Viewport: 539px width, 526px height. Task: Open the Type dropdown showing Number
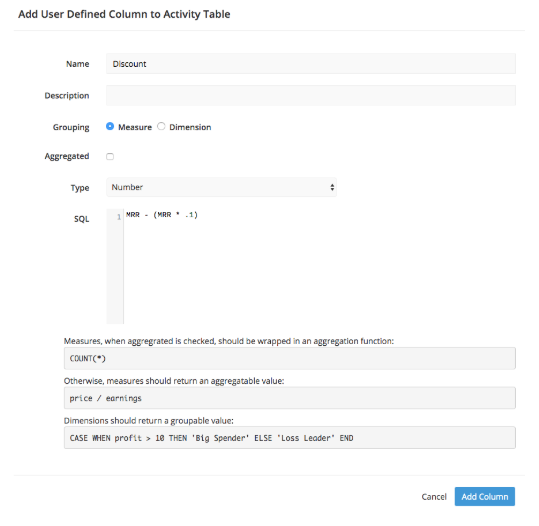click(221, 187)
